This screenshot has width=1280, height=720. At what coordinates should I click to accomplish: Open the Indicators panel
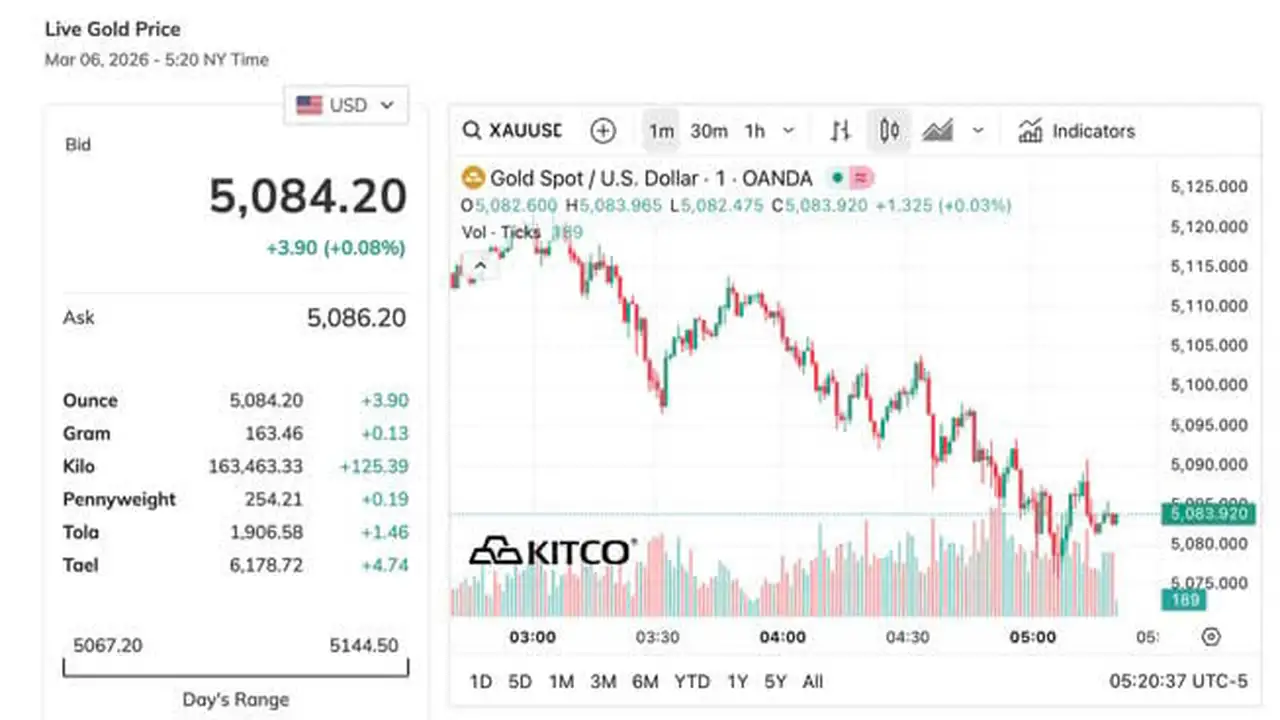click(x=1077, y=131)
